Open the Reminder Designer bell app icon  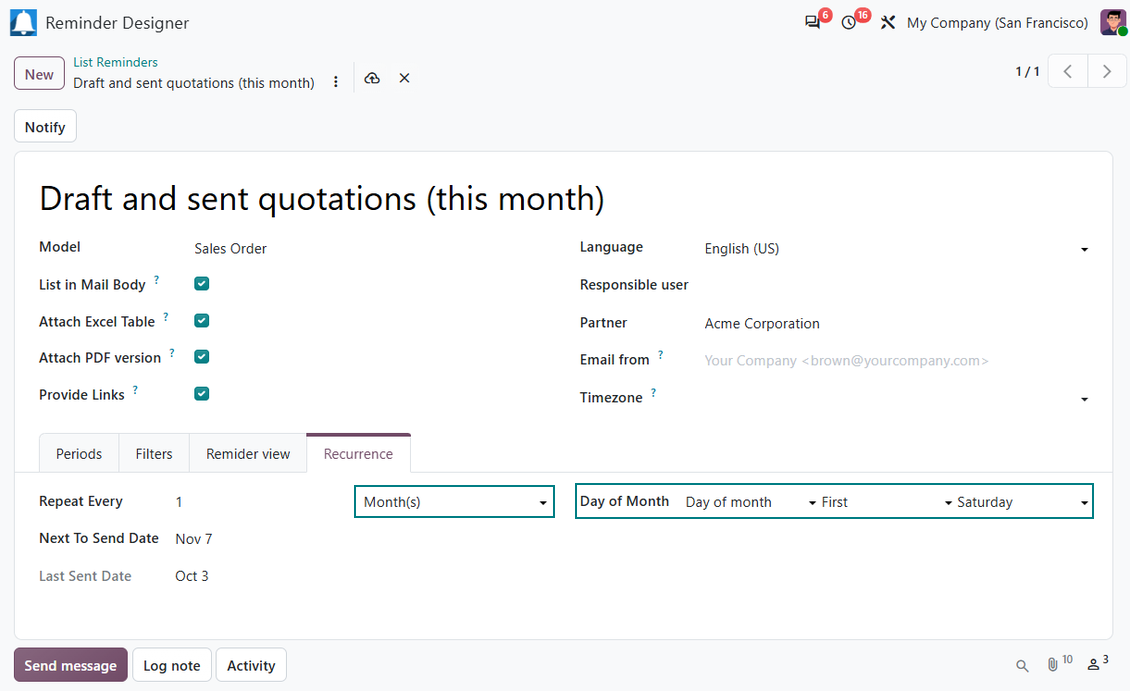23,22
